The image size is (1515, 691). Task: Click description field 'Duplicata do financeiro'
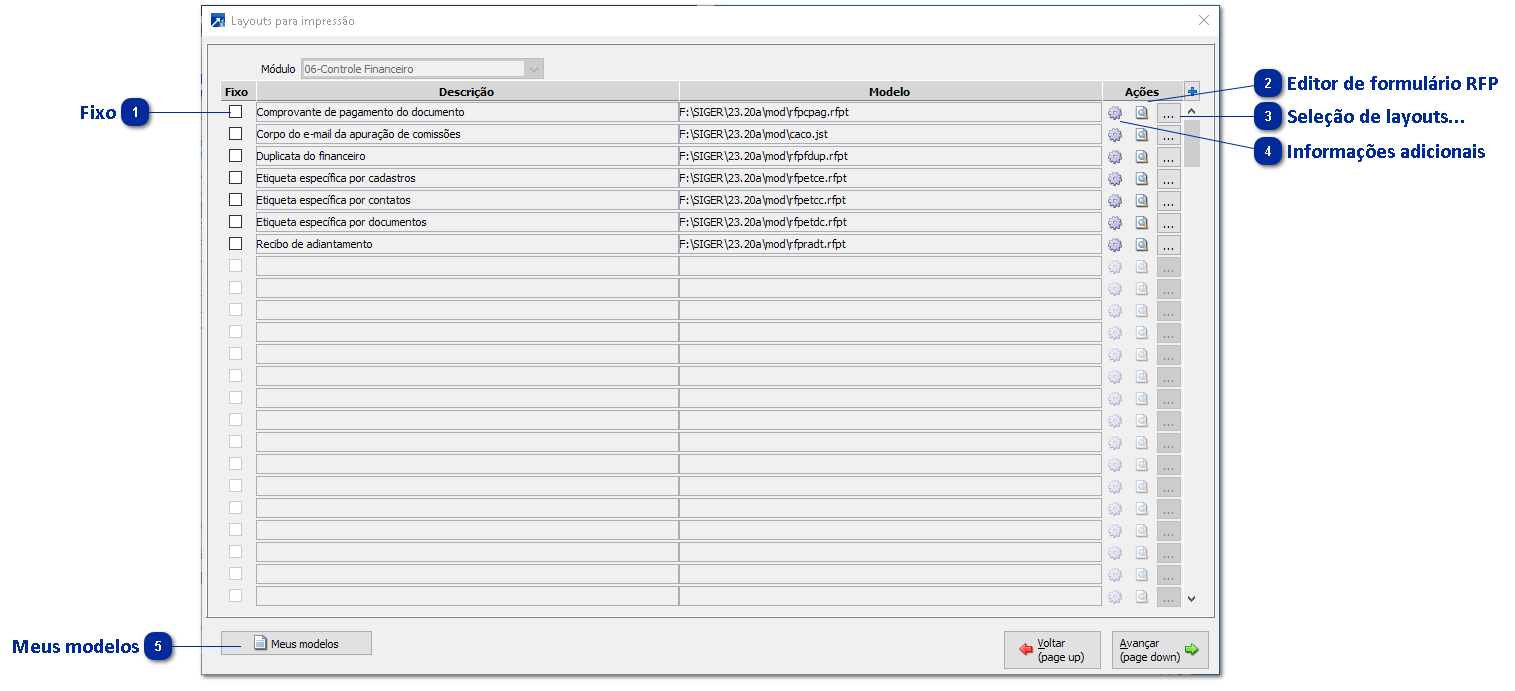[467, 157]
